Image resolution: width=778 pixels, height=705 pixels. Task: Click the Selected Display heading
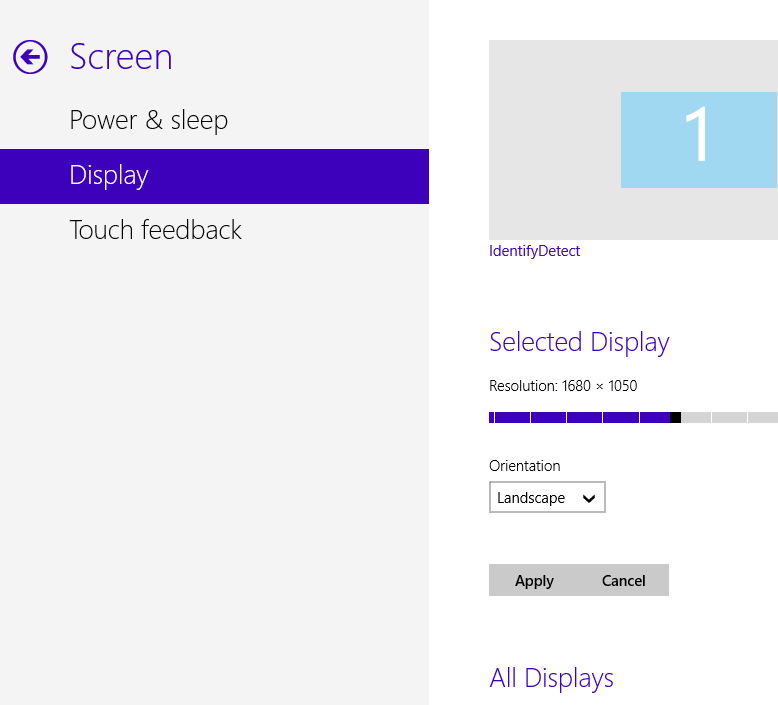(579, 342)
